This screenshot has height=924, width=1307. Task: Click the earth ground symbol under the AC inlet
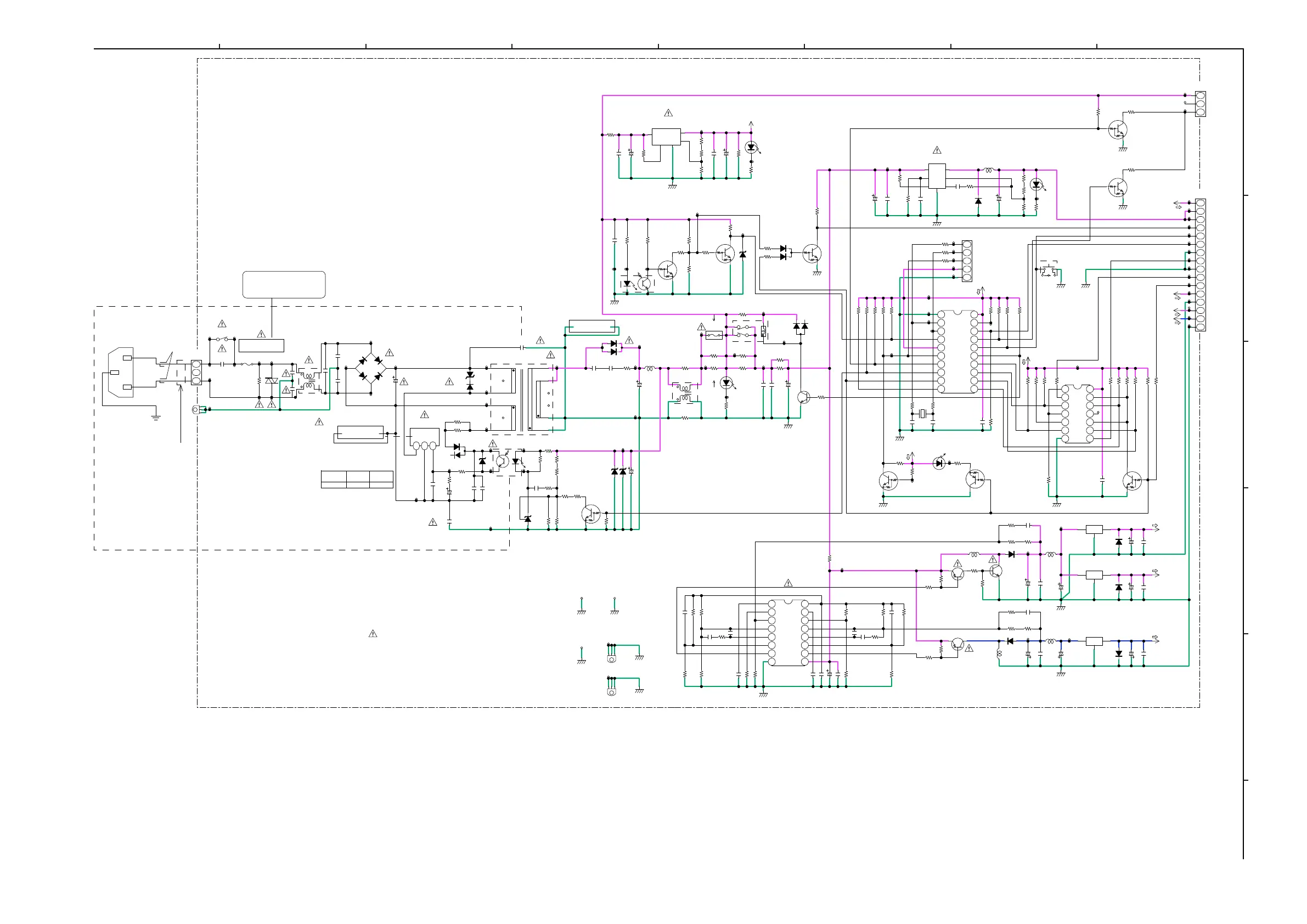coord(156,418)
